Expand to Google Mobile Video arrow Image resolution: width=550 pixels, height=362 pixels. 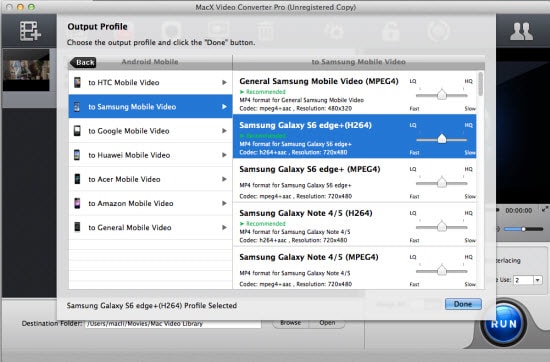pos(224,131)
